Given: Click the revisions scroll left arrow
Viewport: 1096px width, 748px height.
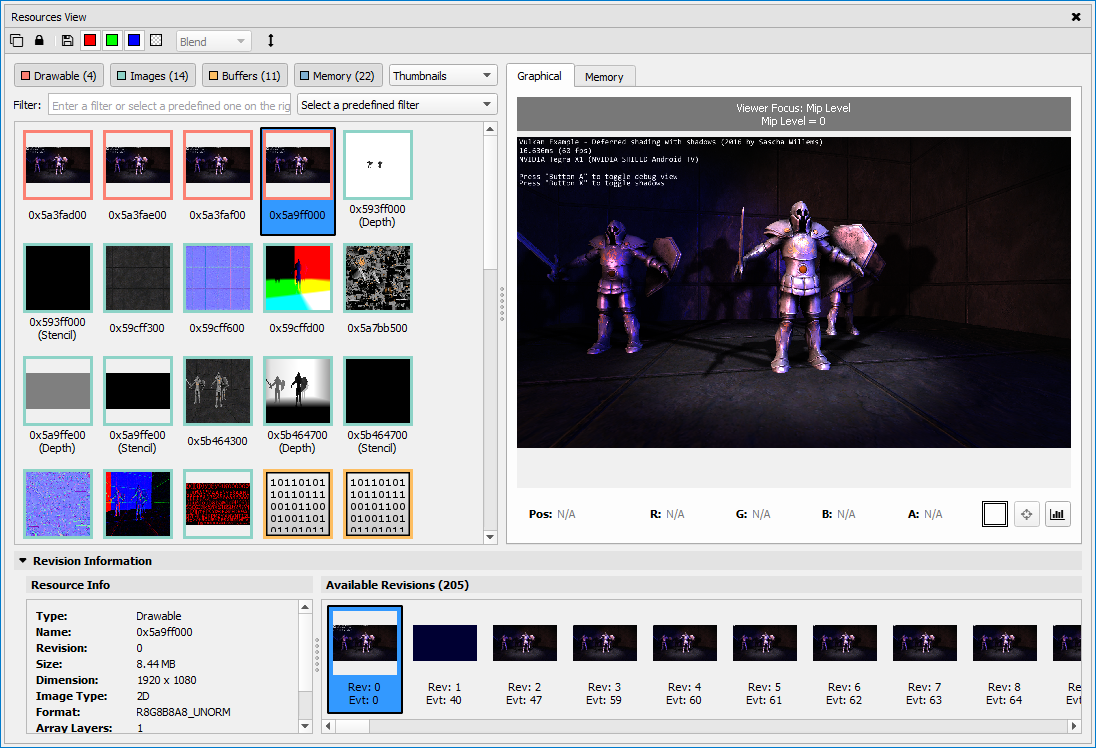Looking at the screenshot, I should pyautogui.click(x=329, y=726).
